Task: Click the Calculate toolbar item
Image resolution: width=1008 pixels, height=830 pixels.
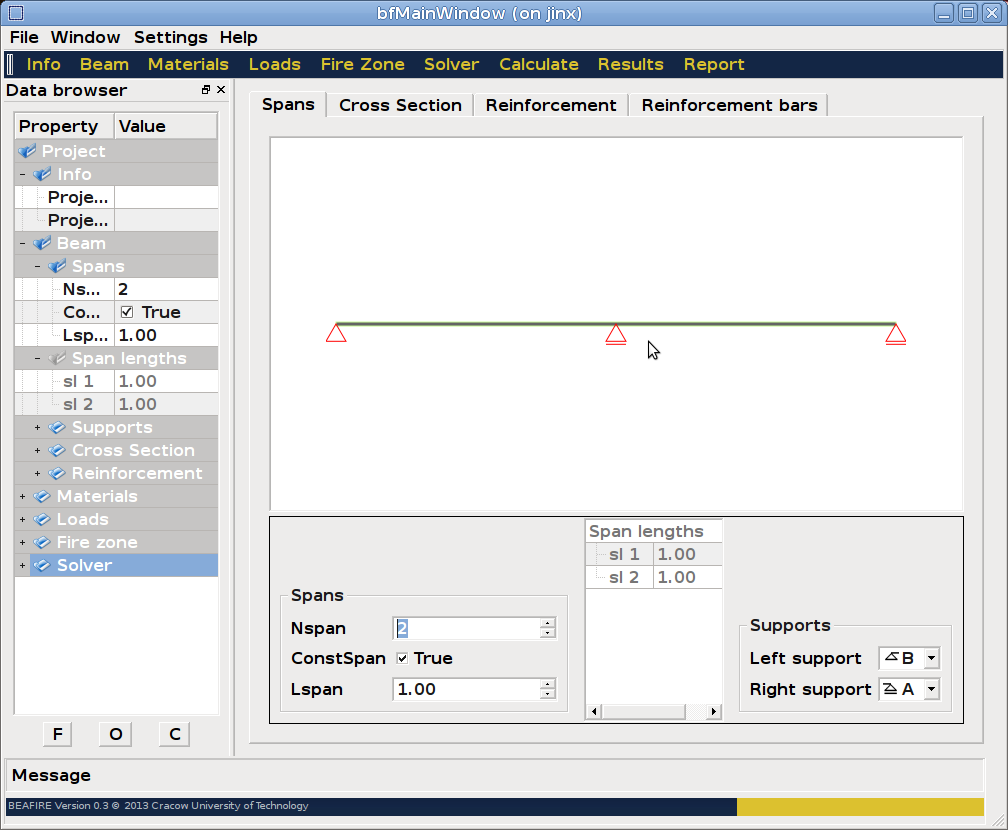Action: [x=538, y=64]
